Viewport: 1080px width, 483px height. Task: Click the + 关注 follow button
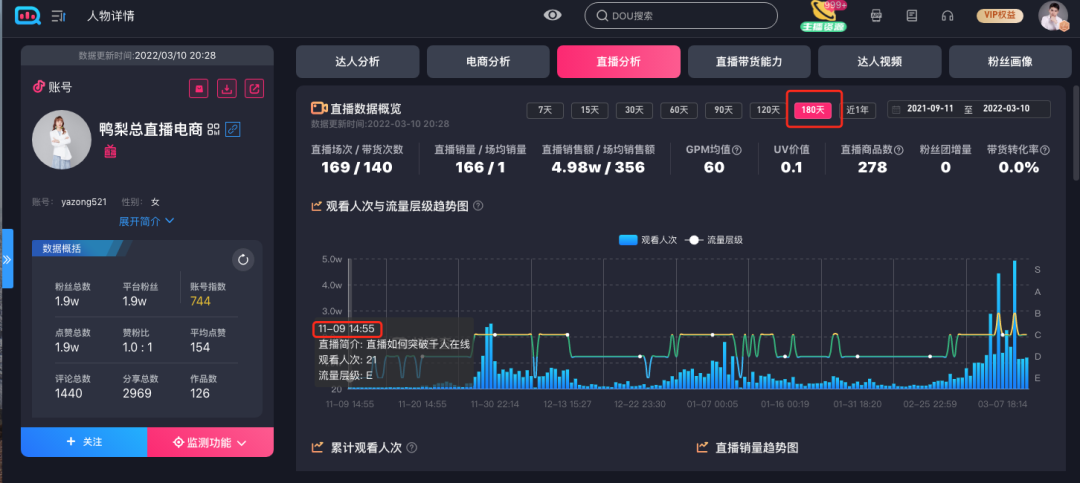tap(84, 442)
